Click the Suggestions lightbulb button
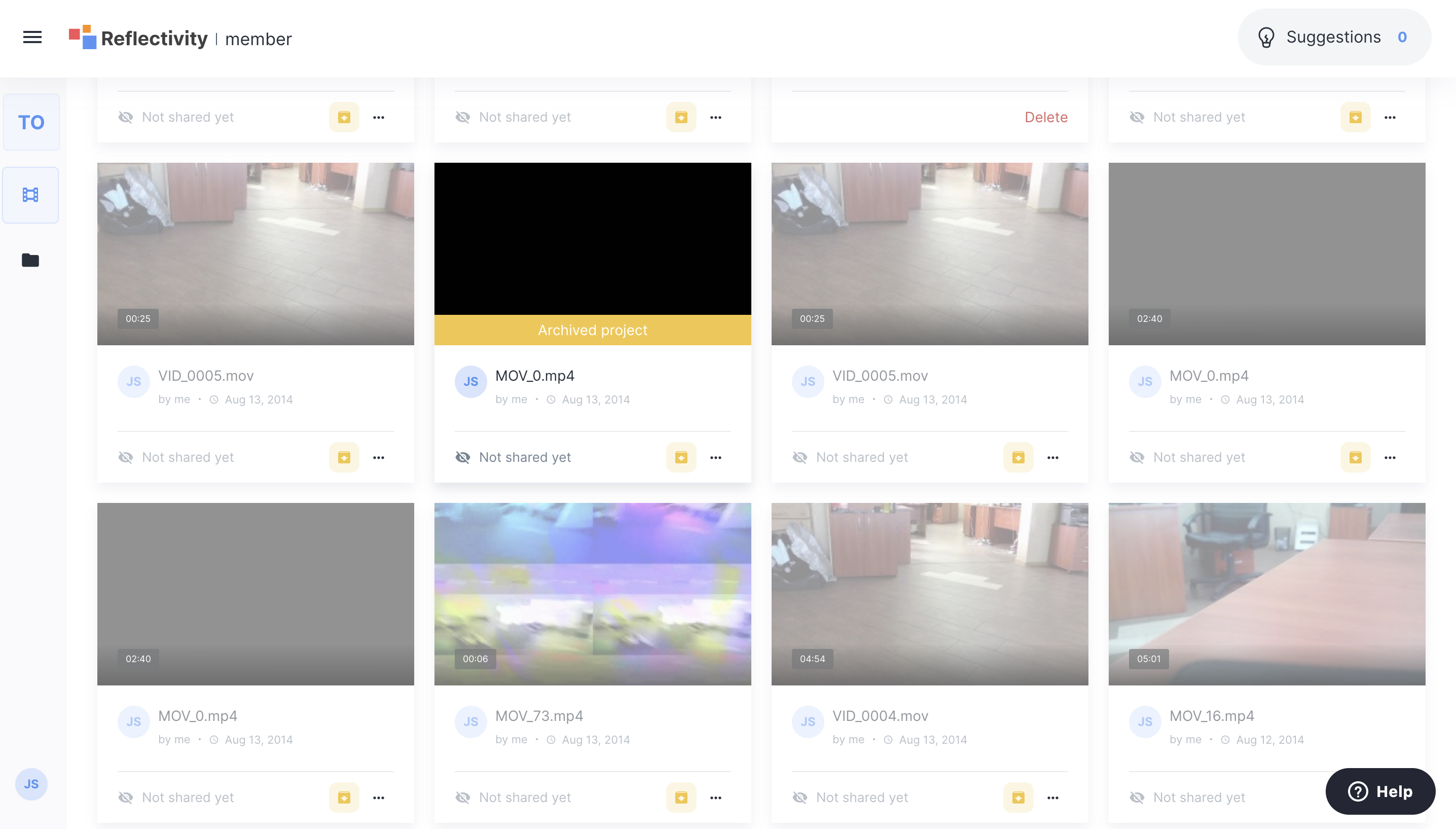1456x835 pixels. coord(1333,38)
